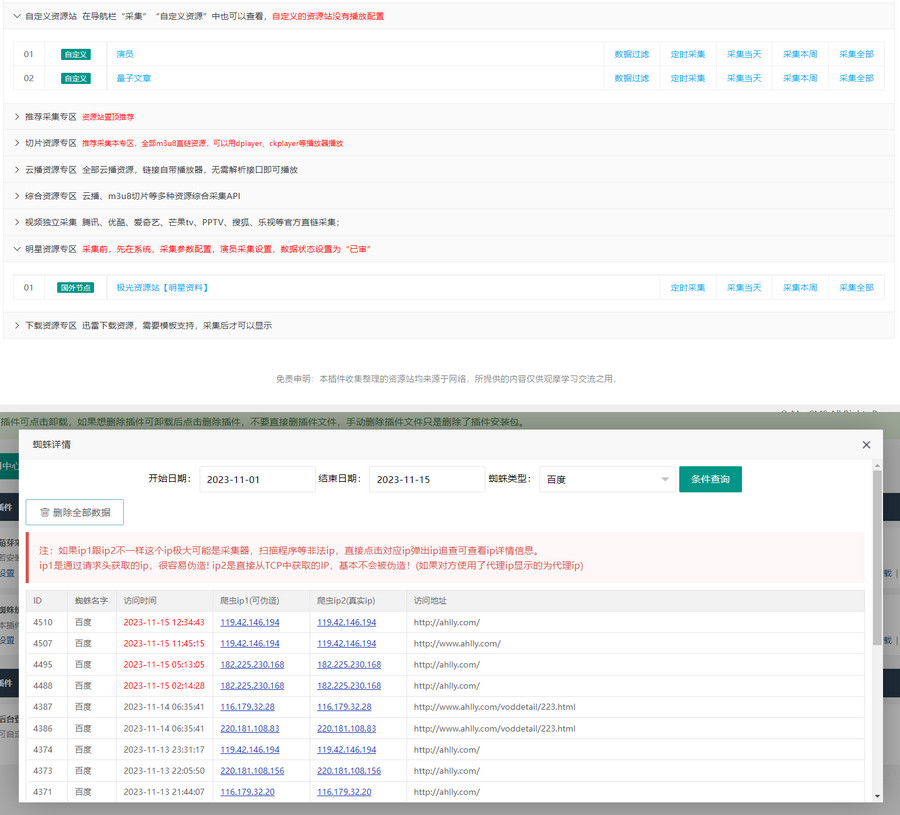Click 定时采集 for 极光资源站 row

click(x=687, y=288)
